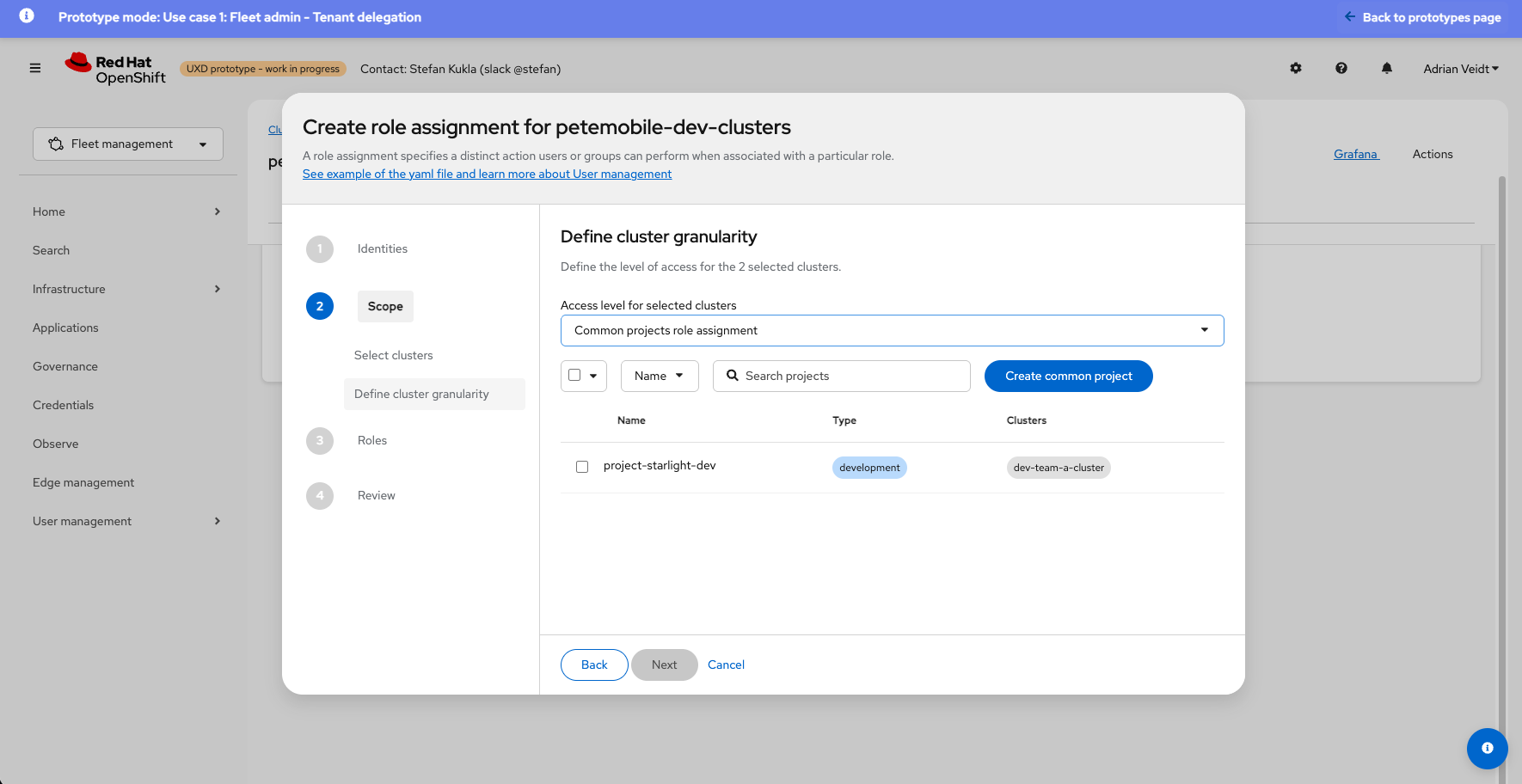Expand the Name filter dropdown

click(660, 376)
